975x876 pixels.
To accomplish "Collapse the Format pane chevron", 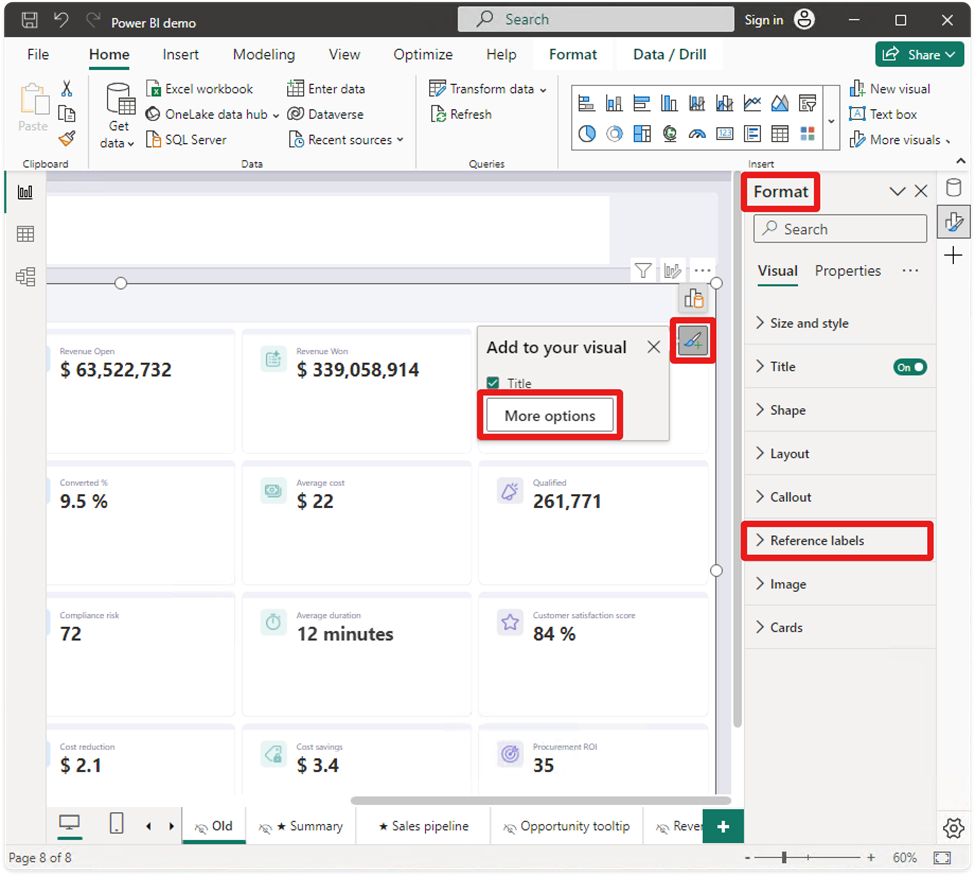I will 897,191.
